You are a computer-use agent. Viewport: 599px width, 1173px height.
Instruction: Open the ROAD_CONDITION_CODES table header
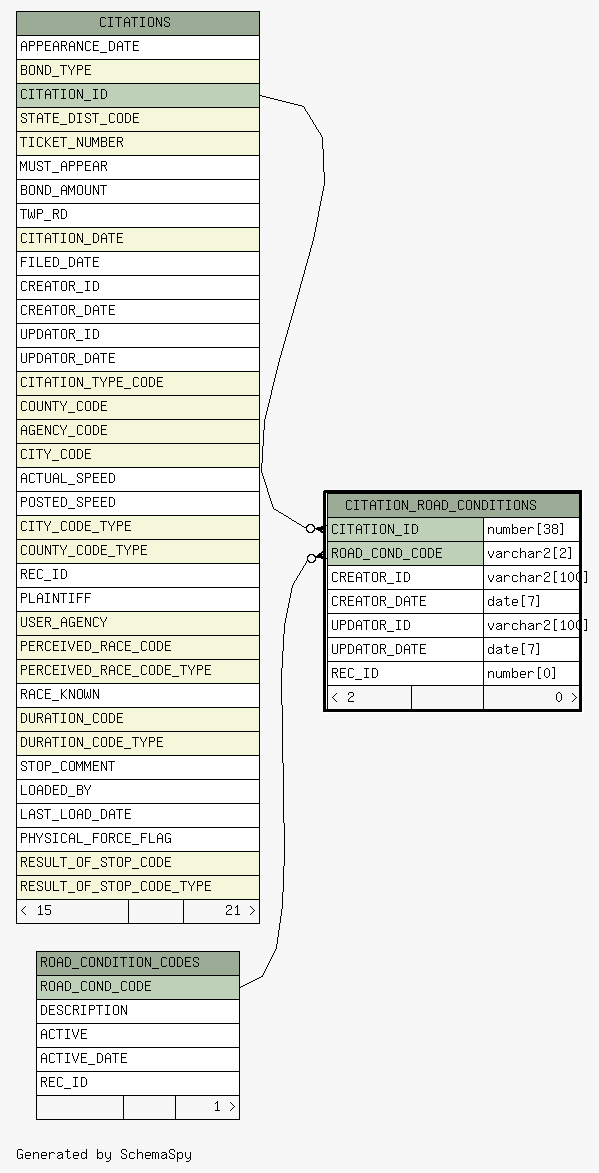point(138,963)
